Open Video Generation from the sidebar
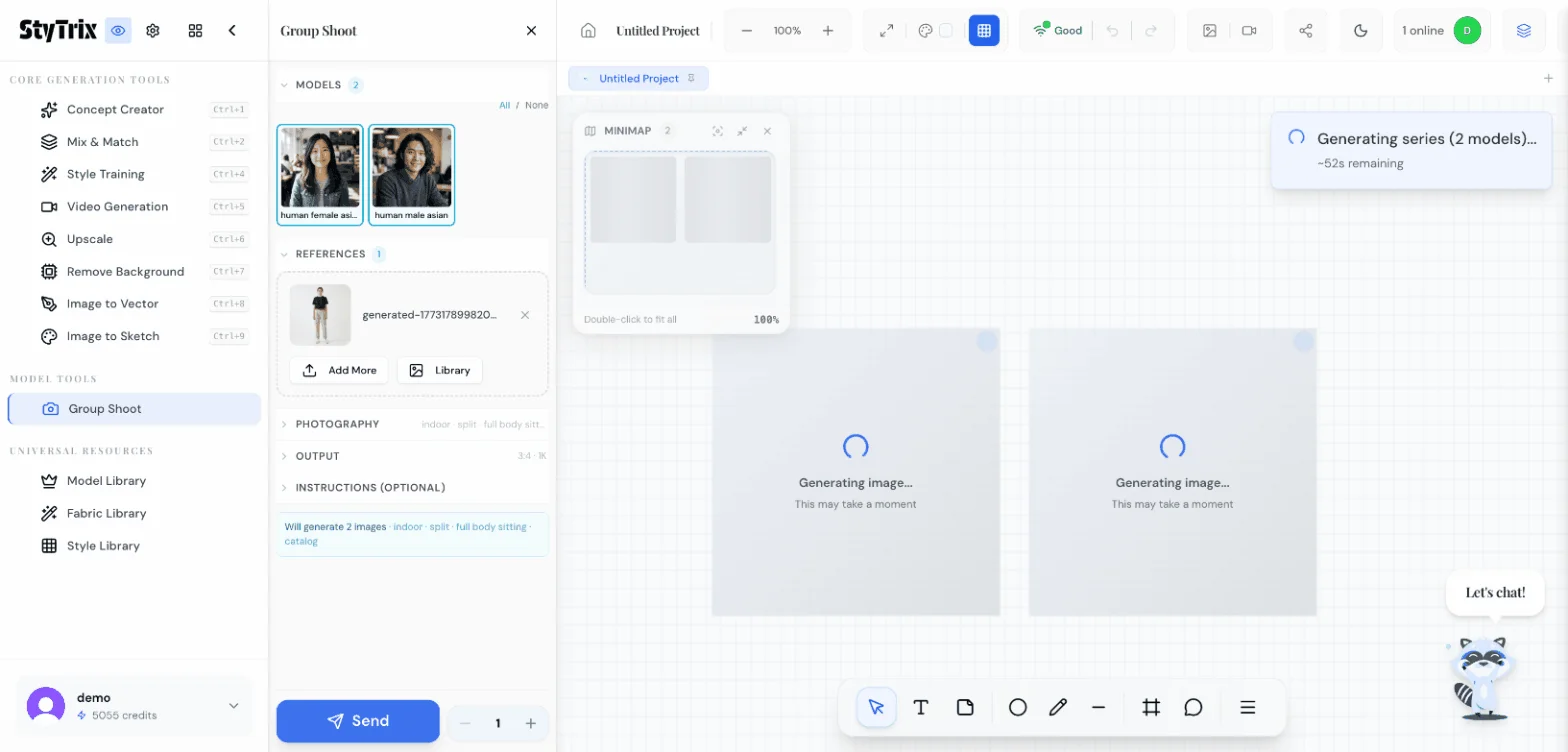 pos(117,207)
